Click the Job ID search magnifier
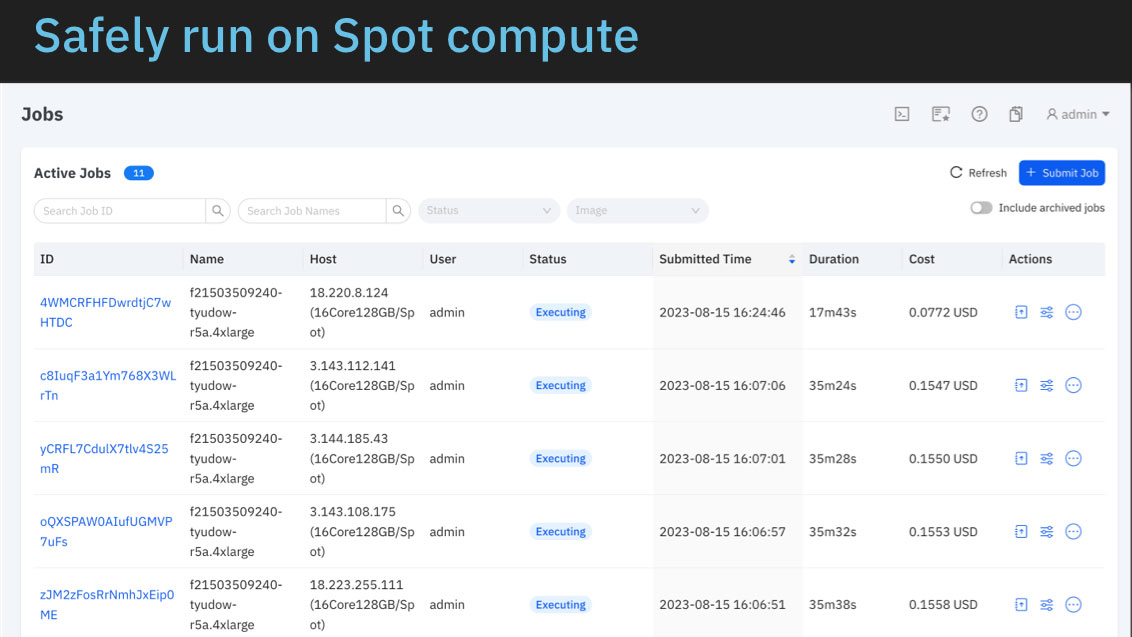This screenshot has height=637, width=1132. click(217, 211)
